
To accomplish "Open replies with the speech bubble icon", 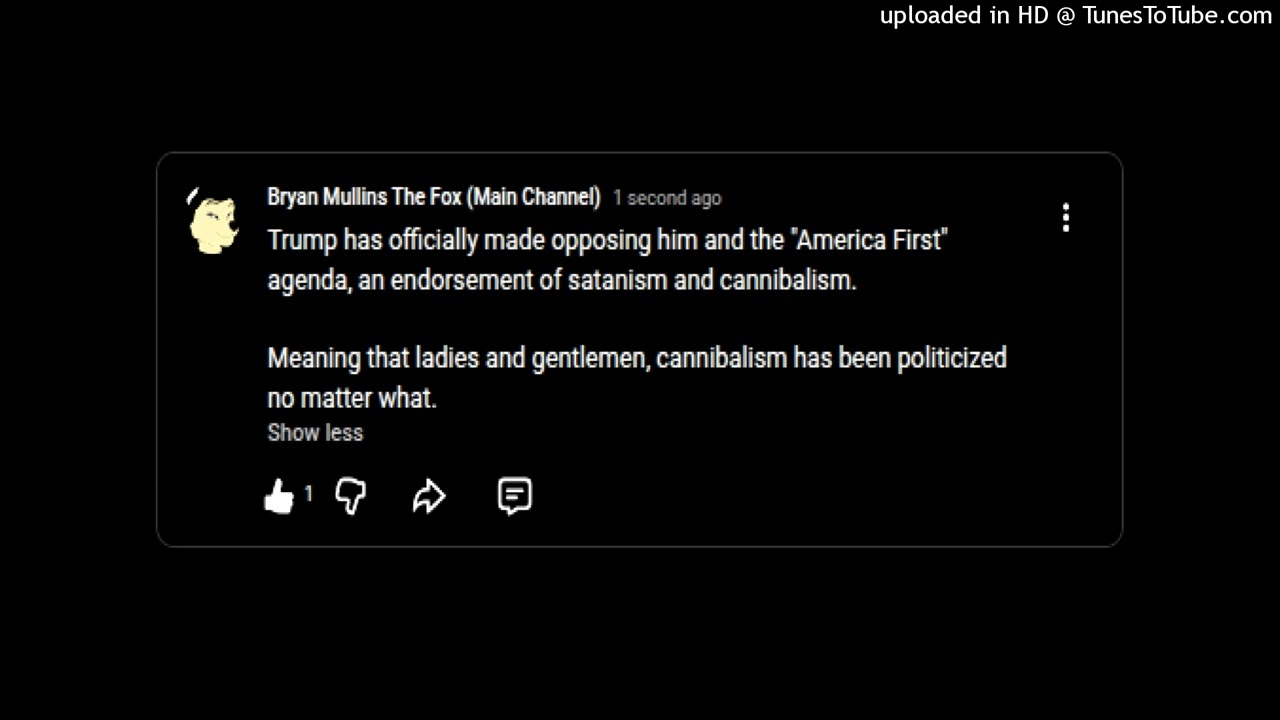I will pyautogui.click(x=514, y=496).
